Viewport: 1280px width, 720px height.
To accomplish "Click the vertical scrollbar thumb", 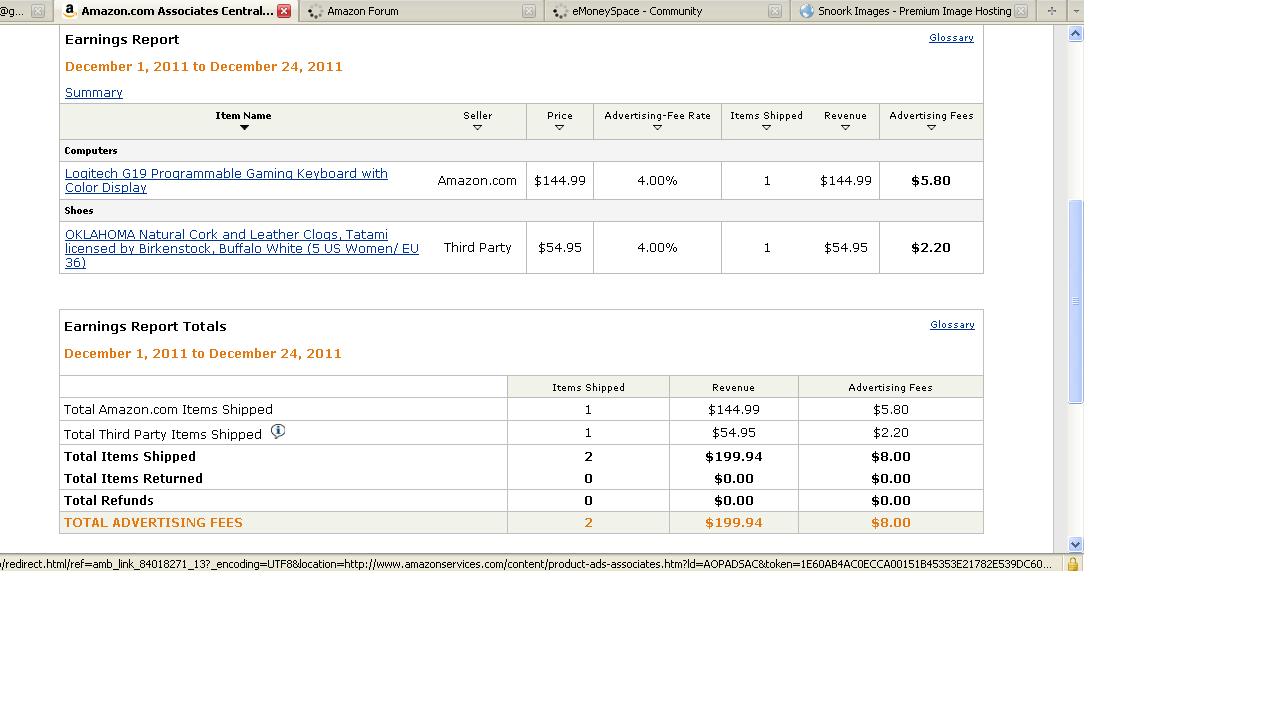I will [1076, 301].
